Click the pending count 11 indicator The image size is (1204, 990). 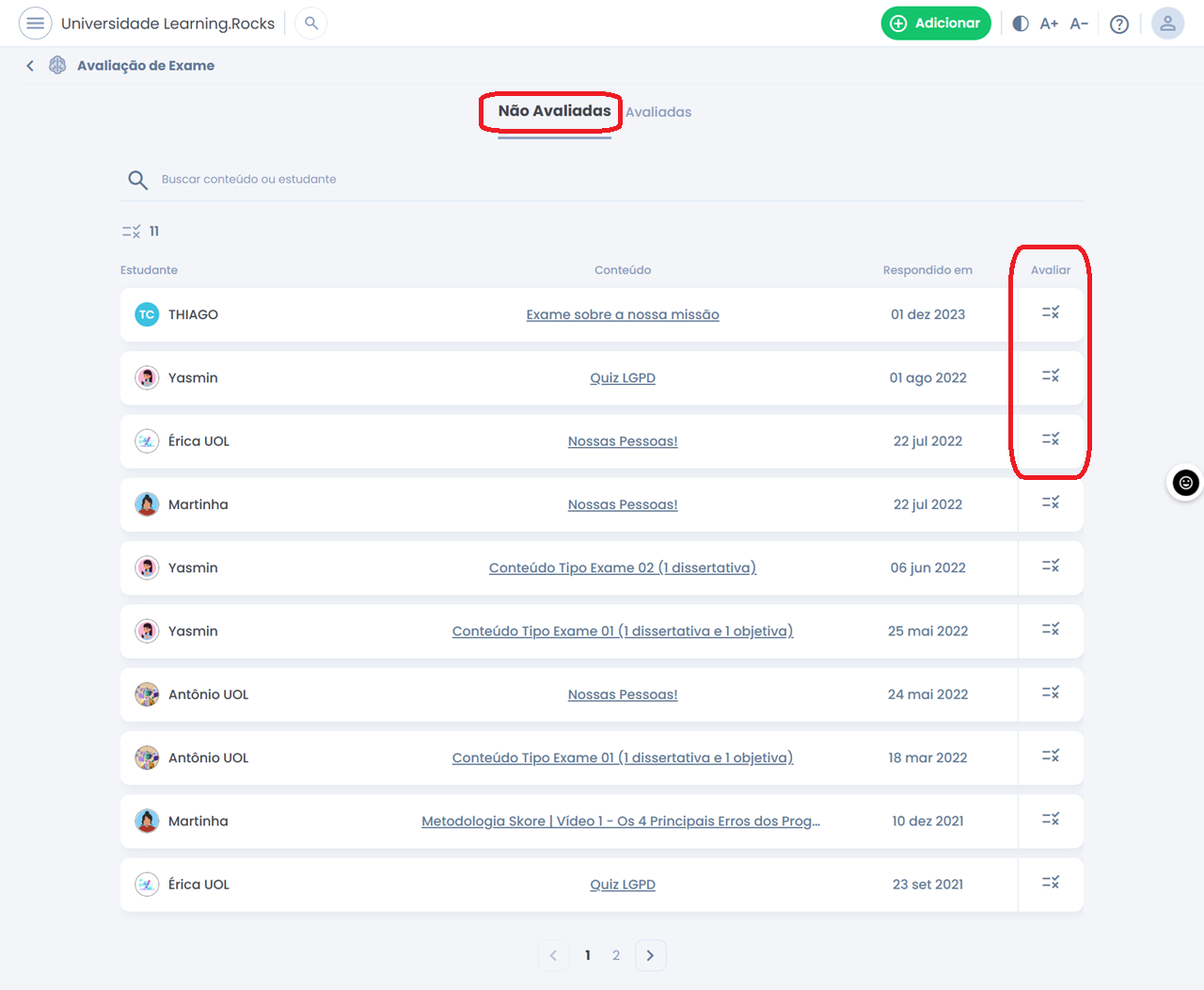[x=141, y=232]
